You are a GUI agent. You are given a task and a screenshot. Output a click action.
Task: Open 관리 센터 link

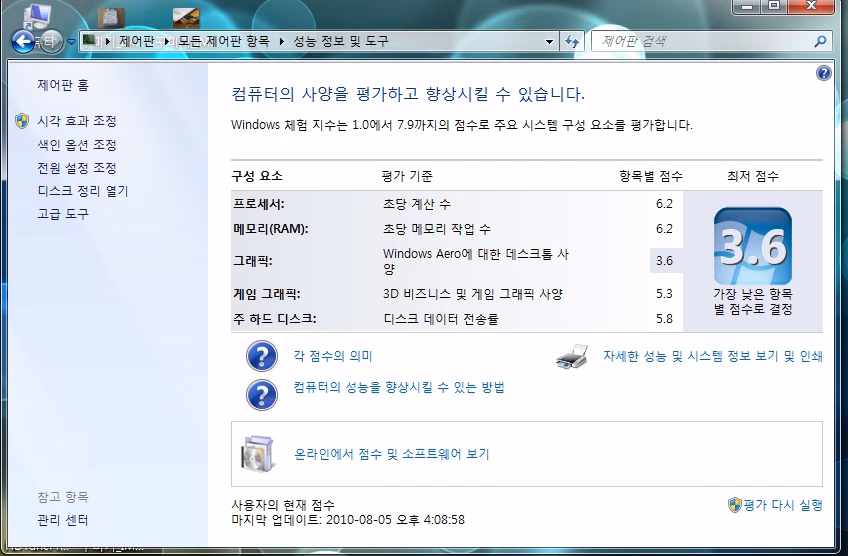point(63,520)
